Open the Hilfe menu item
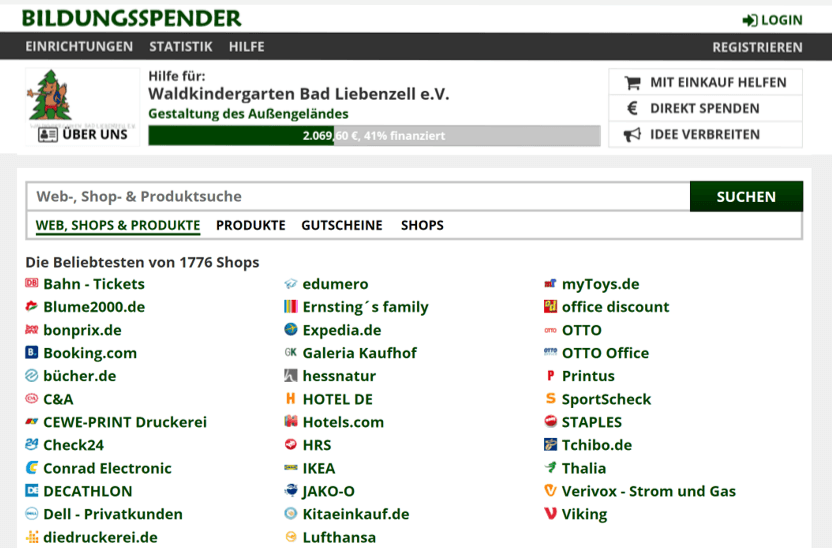Screen dimensions: 832x548 pyautogui.click(x=247, y=47)
